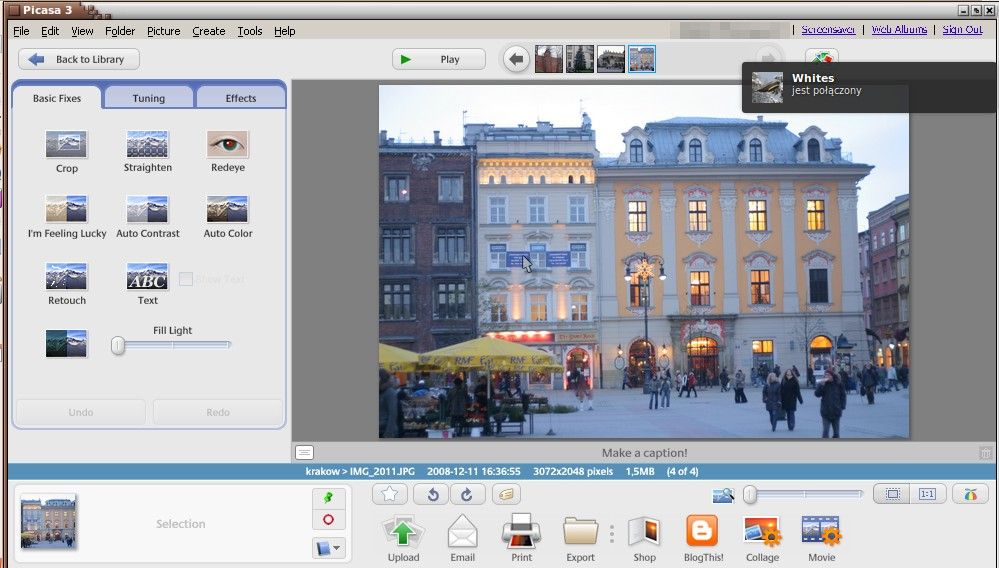Delete caption with trash icon
This screenshot has height=568, width=999.
tap(985, 453)
